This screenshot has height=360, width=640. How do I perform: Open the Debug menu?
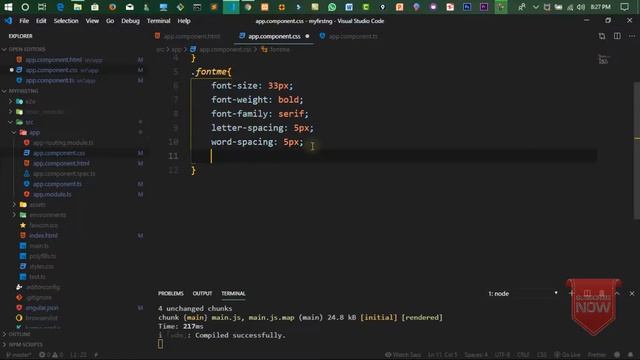130,21
